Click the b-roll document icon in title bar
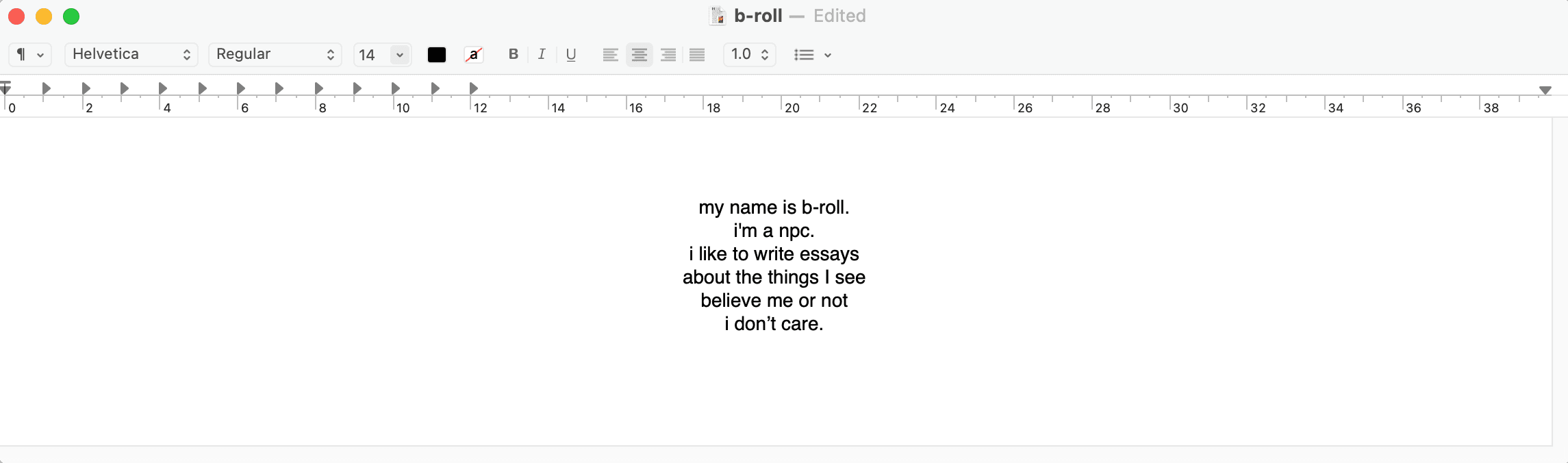The height and width of the screenshot is (463, 1568). pyautogui.click(x=717, y=16)
